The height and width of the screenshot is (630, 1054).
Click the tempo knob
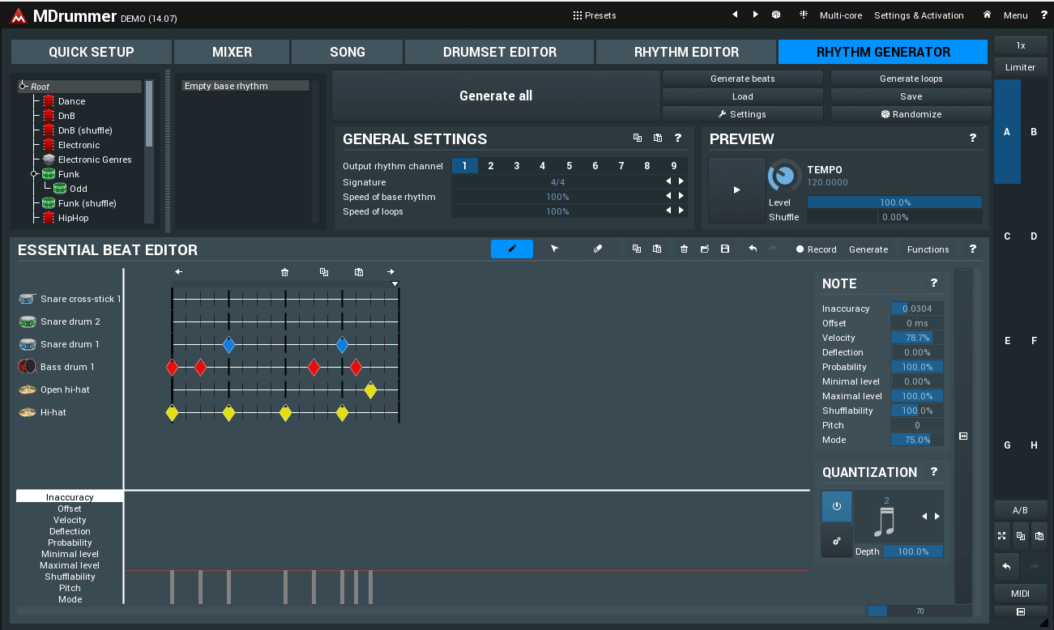point(783,176)
